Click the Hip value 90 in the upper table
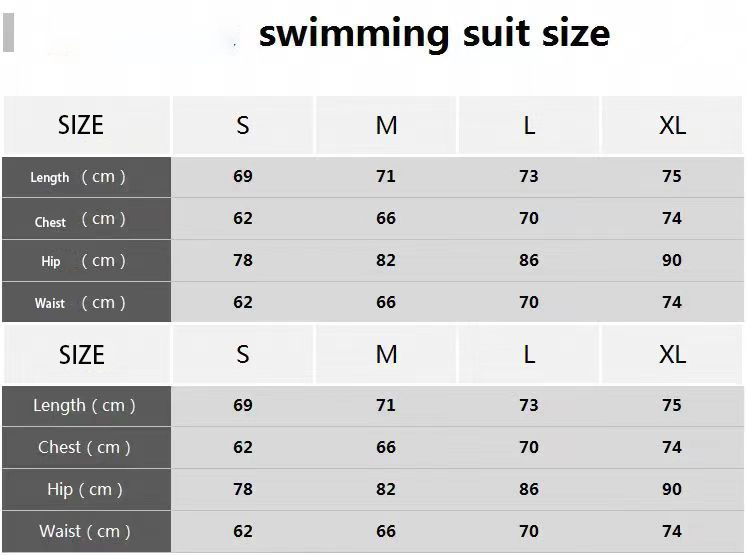Image resolution: width=746 pixels, height=556 pixels. (x=672, y=260)
